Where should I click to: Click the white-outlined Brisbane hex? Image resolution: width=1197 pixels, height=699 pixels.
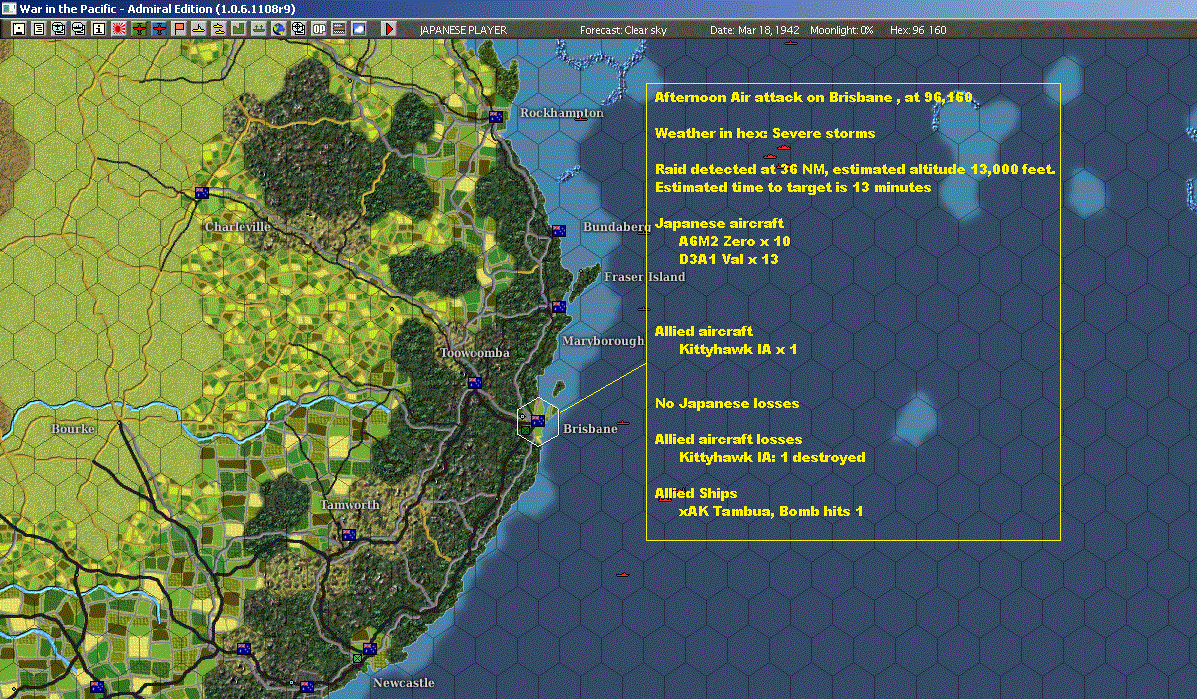(x=537, y=421)
